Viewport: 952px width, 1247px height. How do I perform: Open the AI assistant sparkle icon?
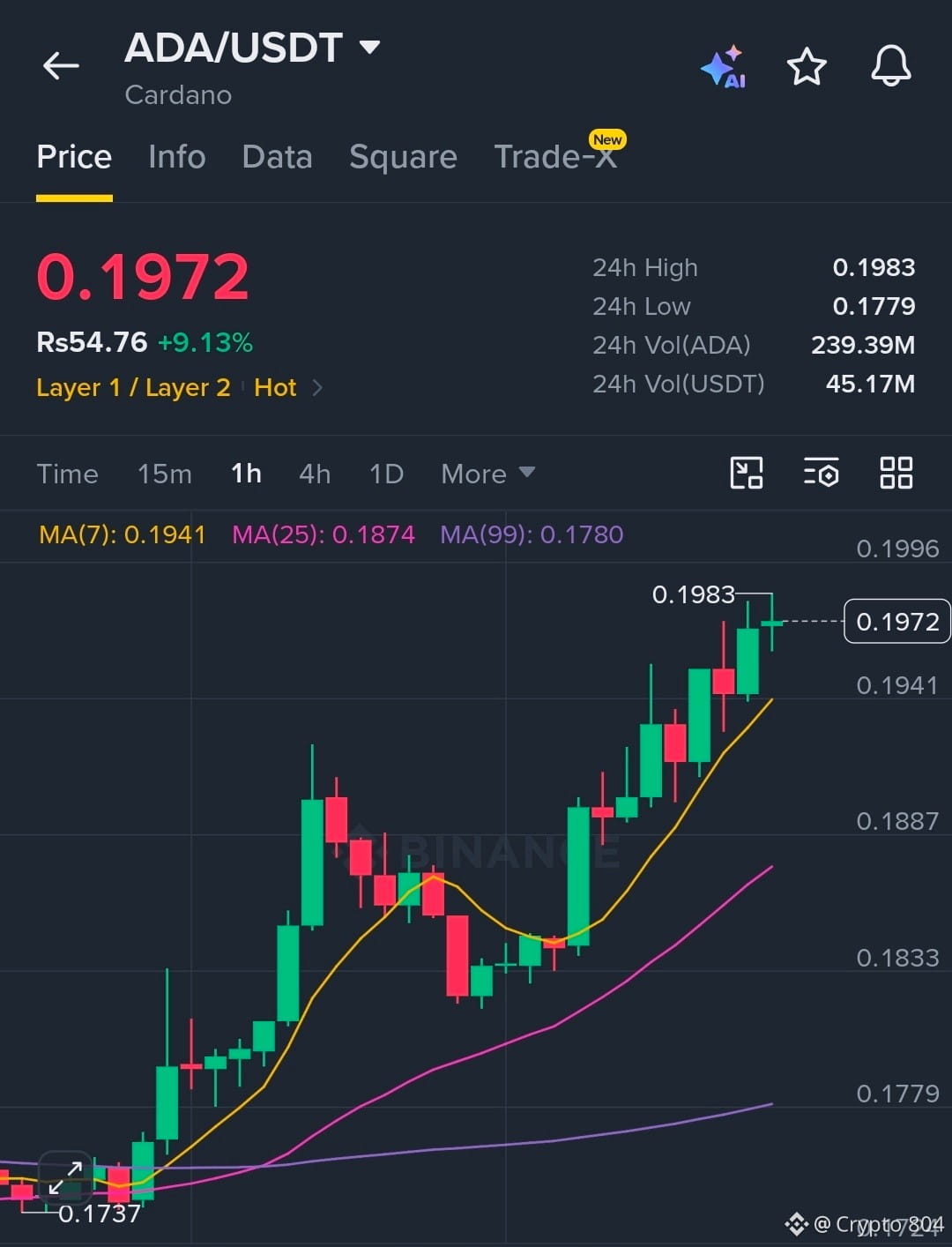point(724,66)
